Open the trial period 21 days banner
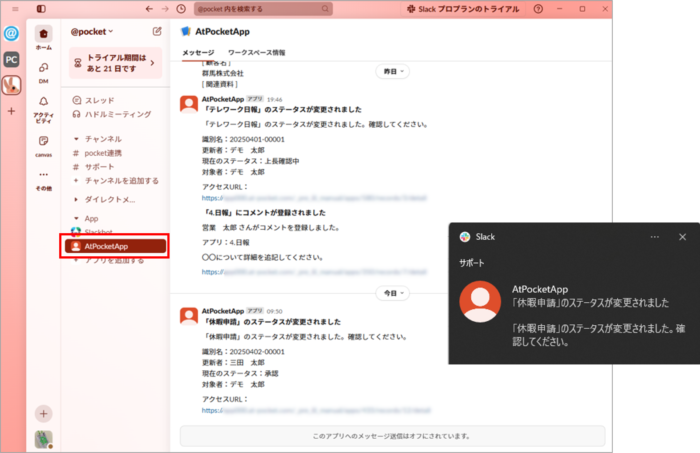 (116, 63)
